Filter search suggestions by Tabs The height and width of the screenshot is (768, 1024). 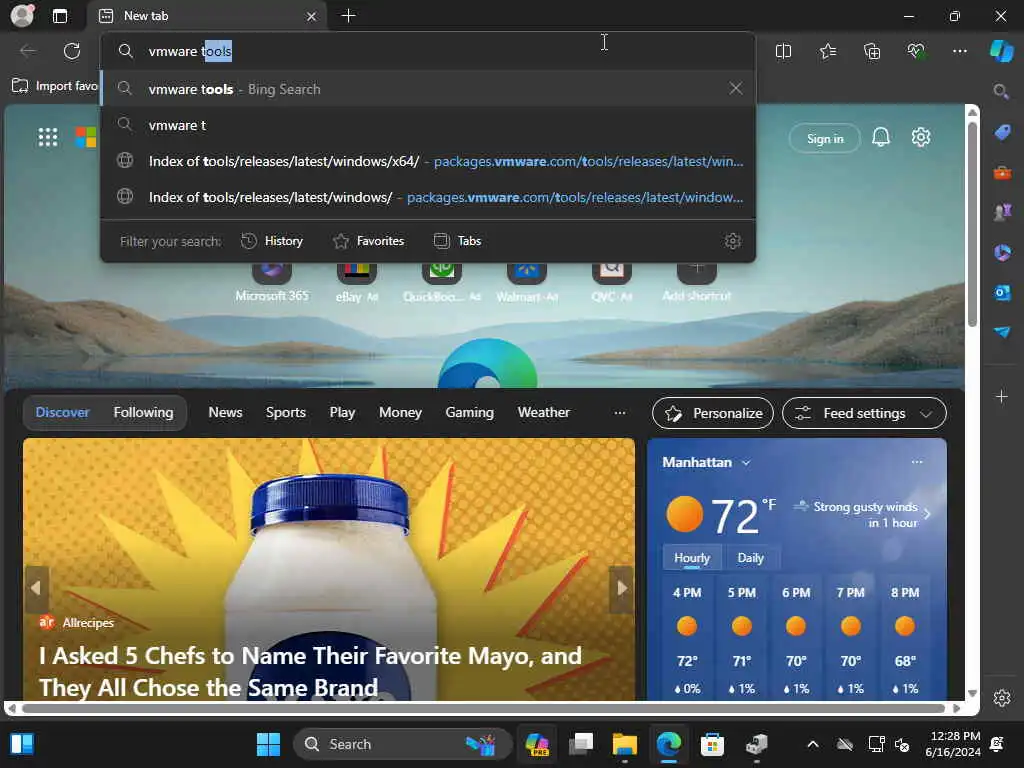(x=458, y=241)
